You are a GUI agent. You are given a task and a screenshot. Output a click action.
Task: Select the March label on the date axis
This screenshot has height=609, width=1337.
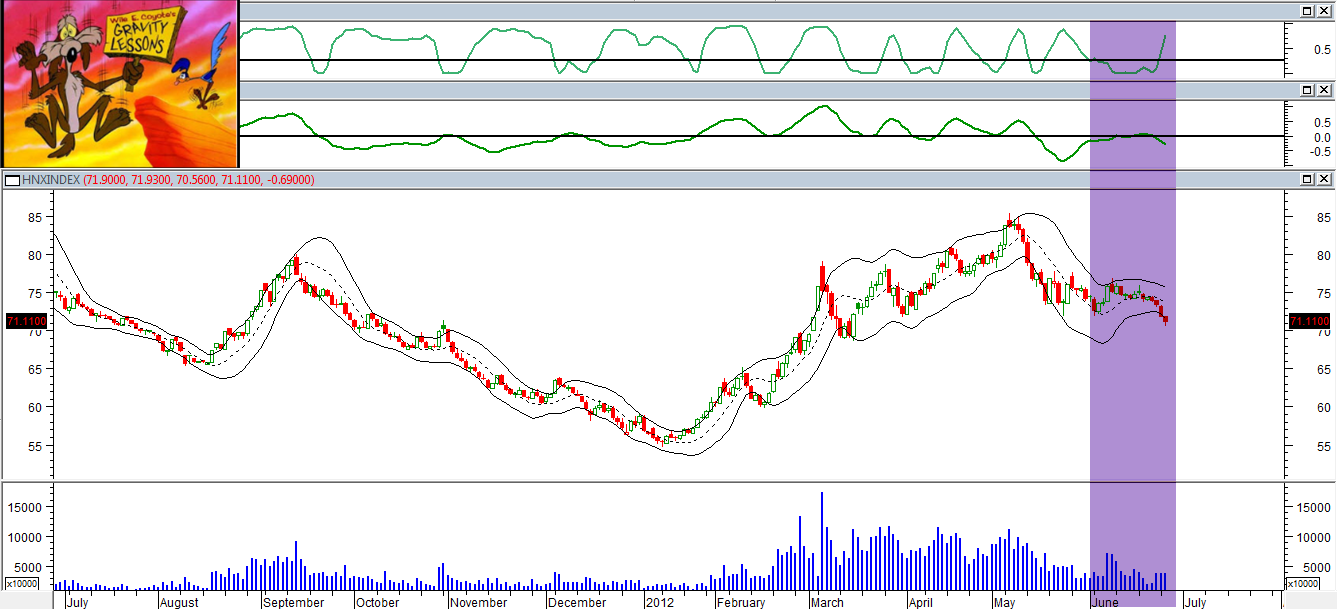click(x=827, y=602)
